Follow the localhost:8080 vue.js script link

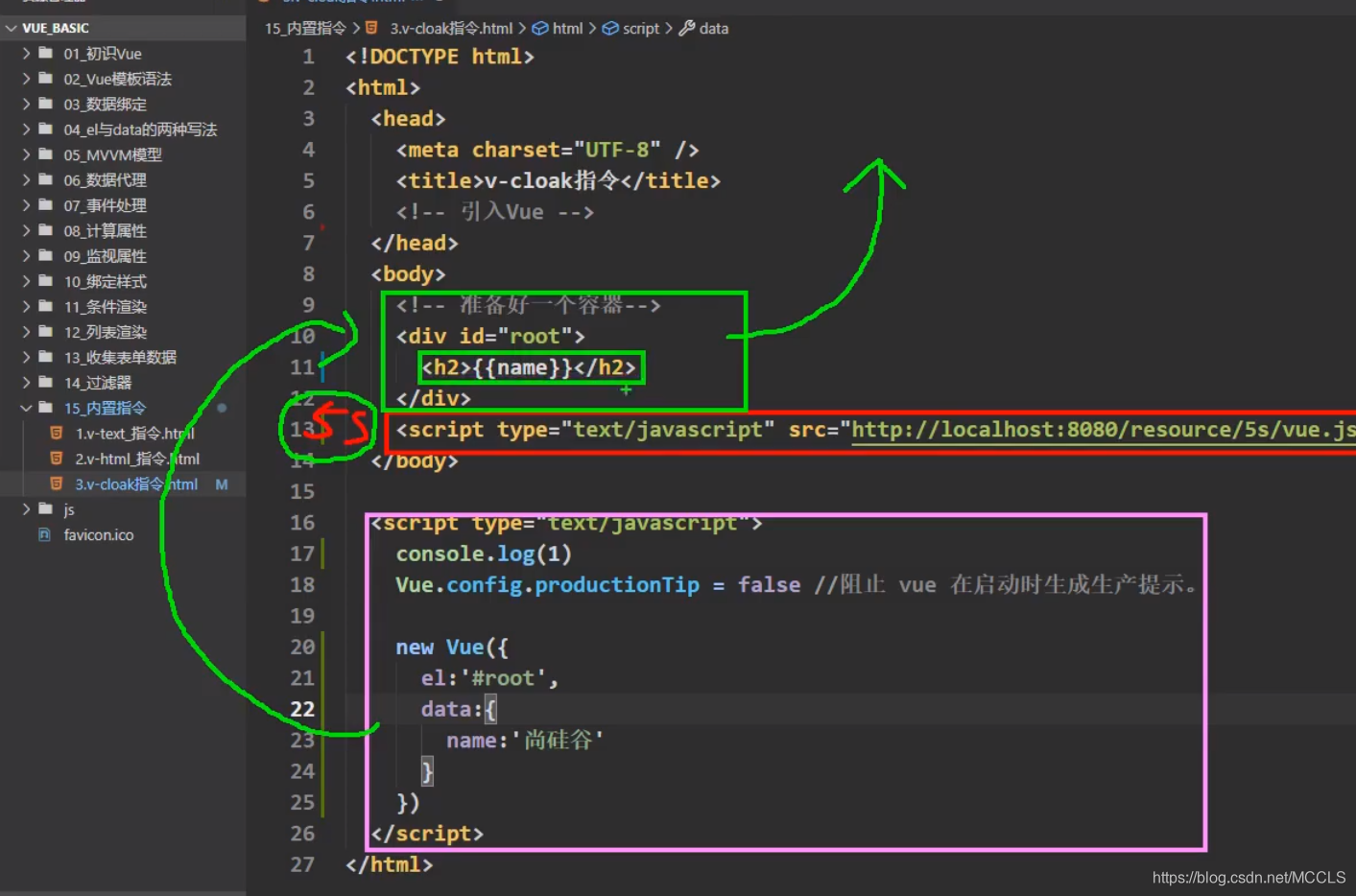1104,429
